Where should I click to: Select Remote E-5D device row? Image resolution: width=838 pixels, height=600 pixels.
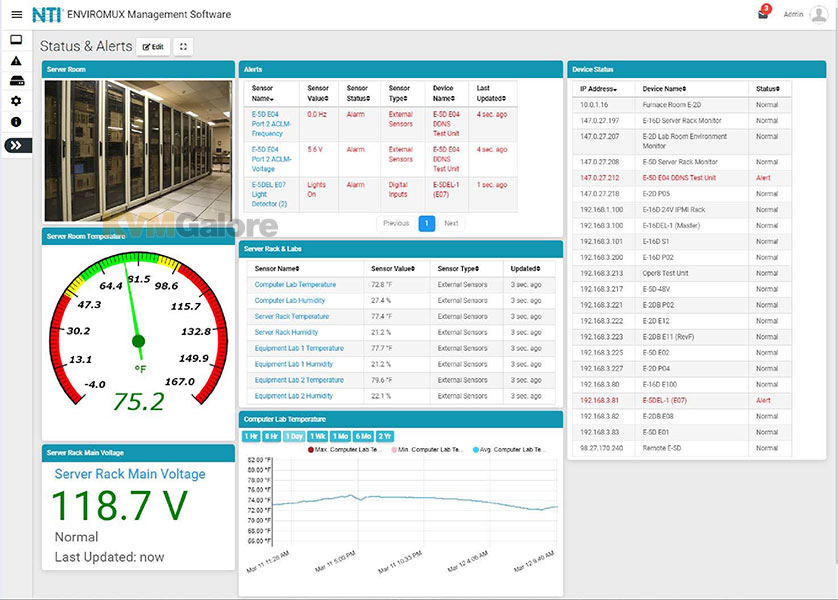pos(681,448)
